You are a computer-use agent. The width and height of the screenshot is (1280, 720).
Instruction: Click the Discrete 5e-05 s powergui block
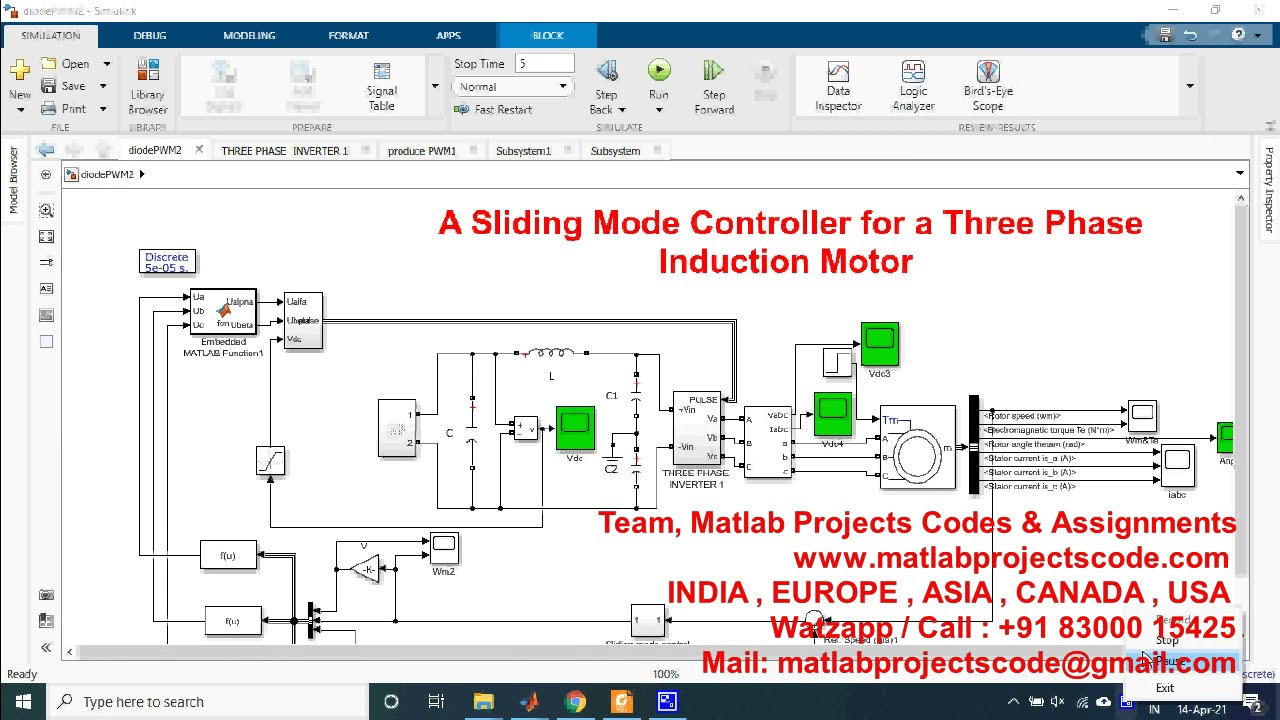[x=166, y=262]
